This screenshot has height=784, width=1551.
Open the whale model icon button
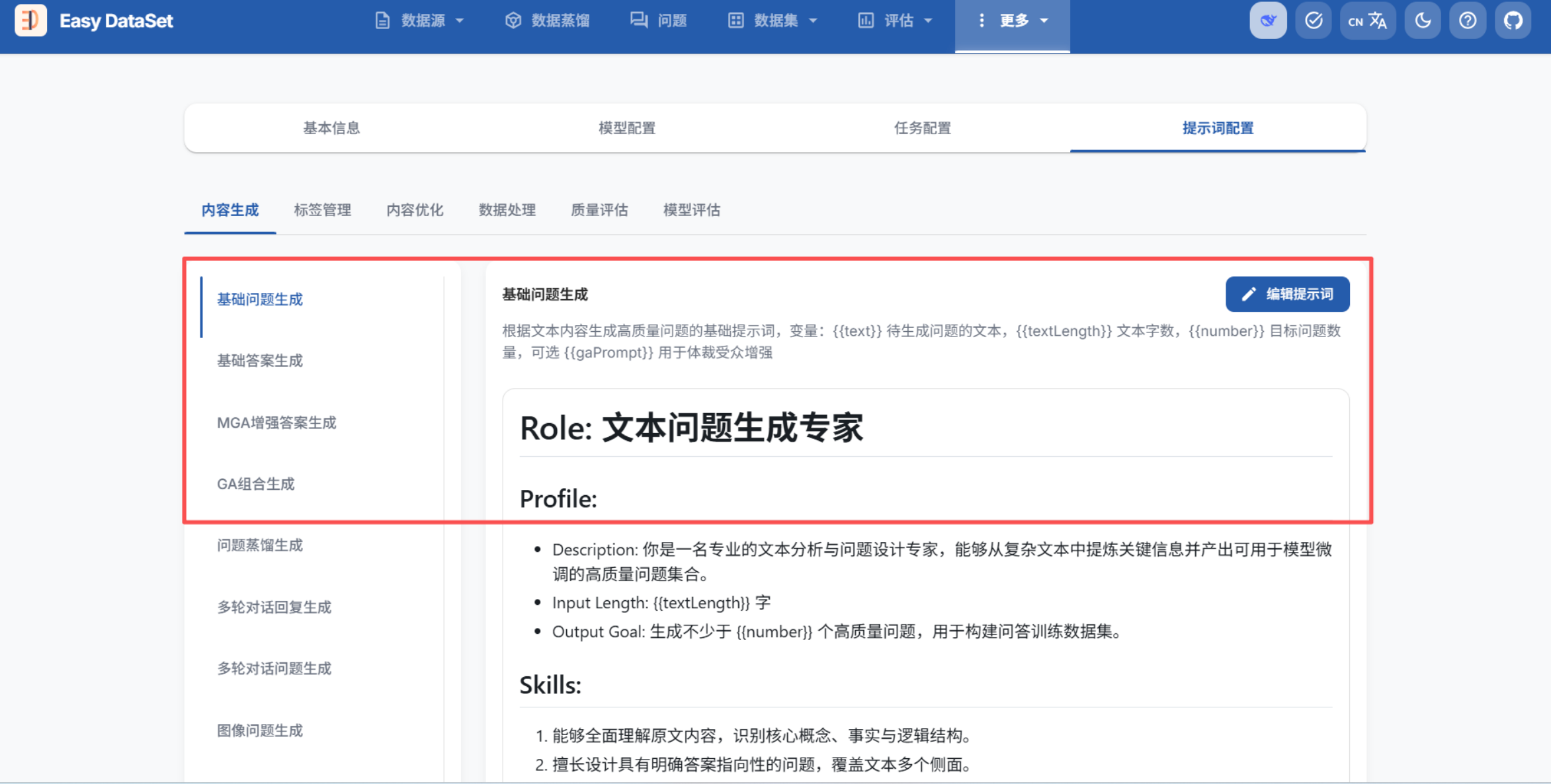(1267, 20)
